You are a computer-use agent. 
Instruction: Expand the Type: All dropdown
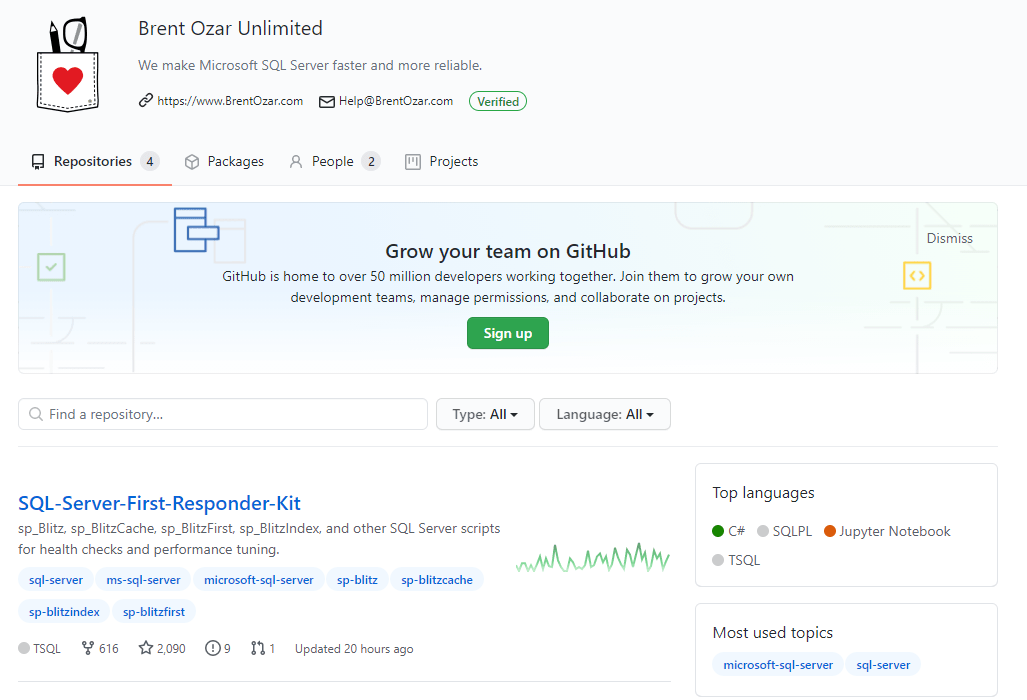coord(485,414)
